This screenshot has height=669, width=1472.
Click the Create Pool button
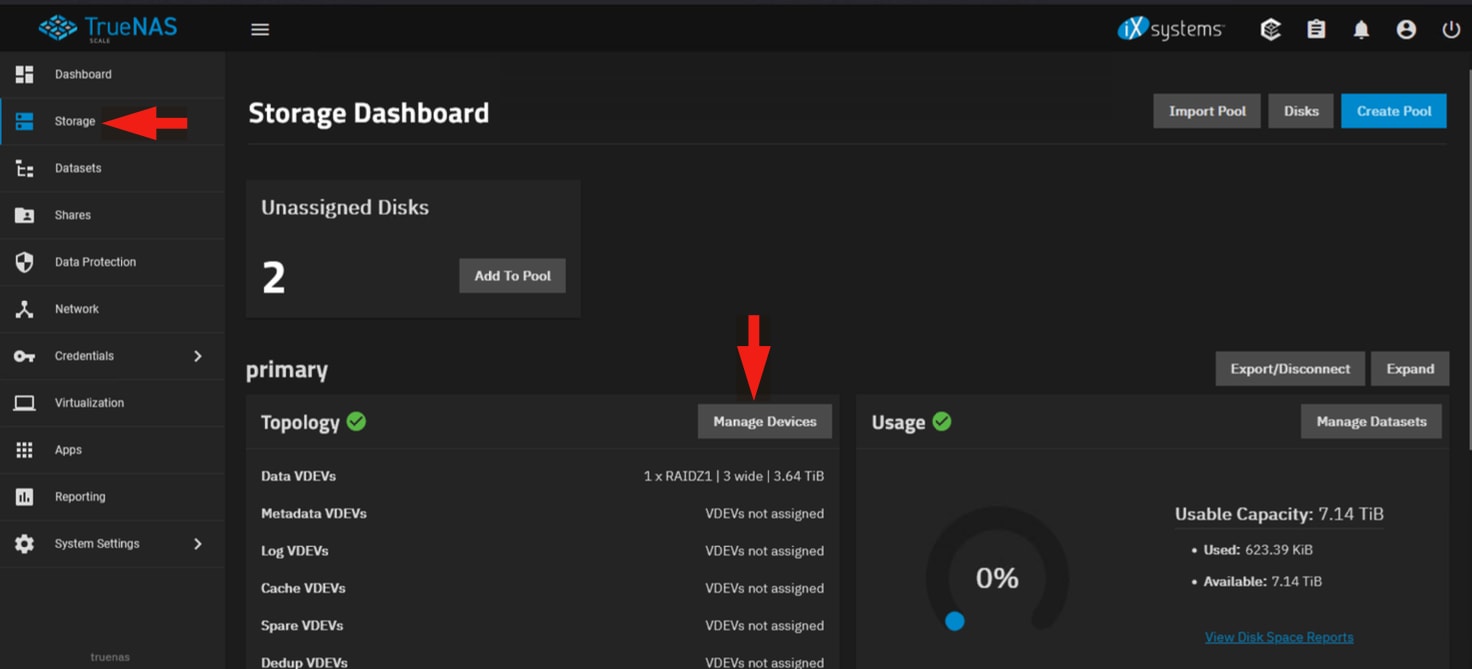(1393, 111)
